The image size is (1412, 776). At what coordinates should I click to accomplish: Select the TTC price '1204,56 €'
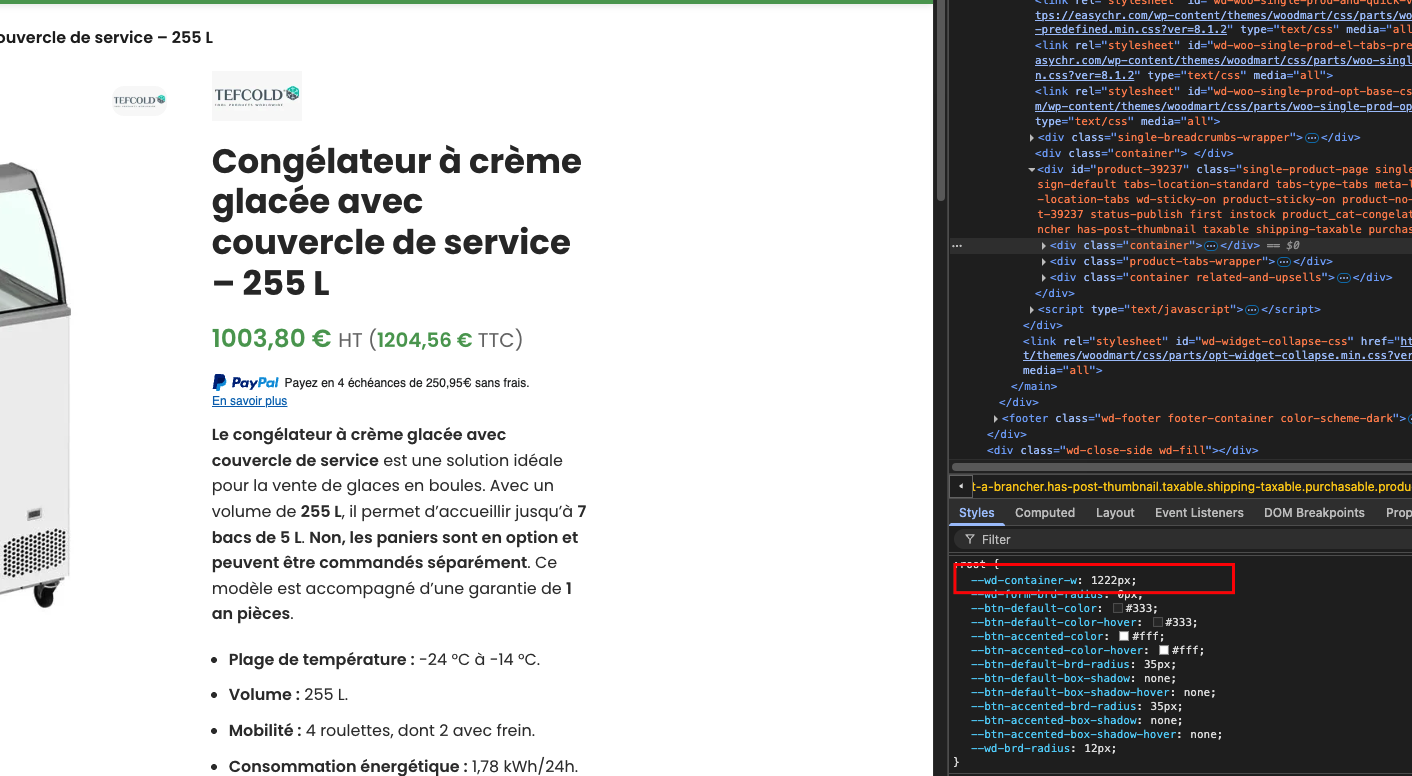[x=424, y=340]
